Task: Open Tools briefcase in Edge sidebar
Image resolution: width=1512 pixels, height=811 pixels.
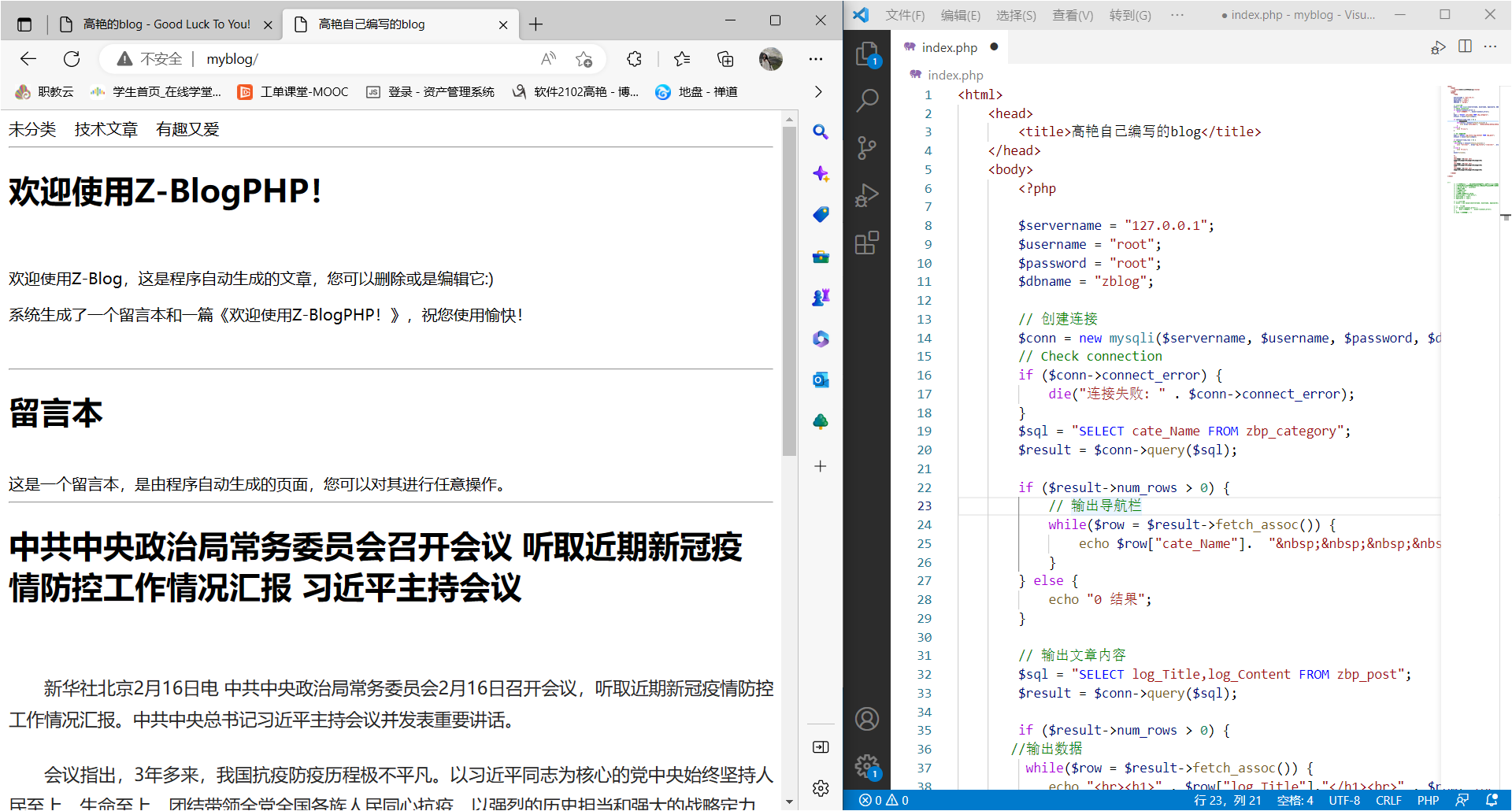Action: 821,257
